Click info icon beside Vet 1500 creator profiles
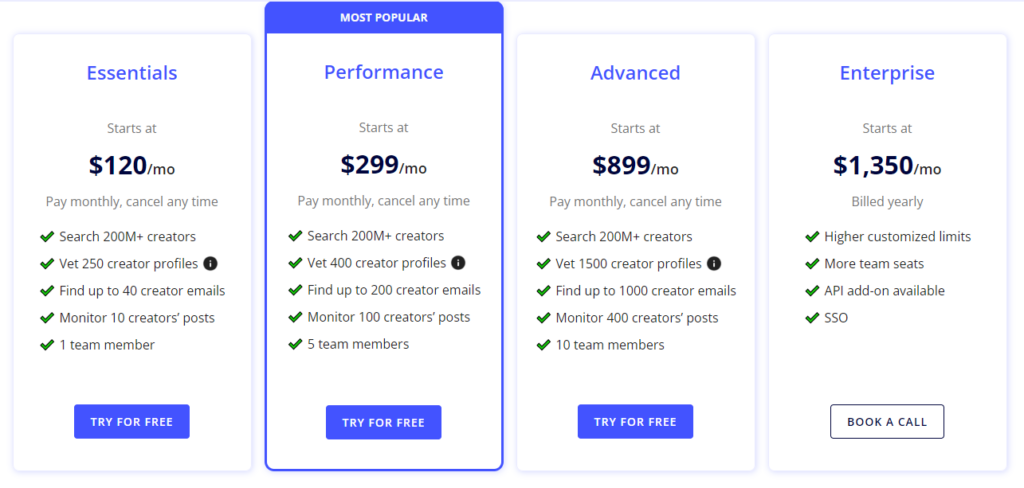This screenshot has height=488, width=1024. [714, 264]
